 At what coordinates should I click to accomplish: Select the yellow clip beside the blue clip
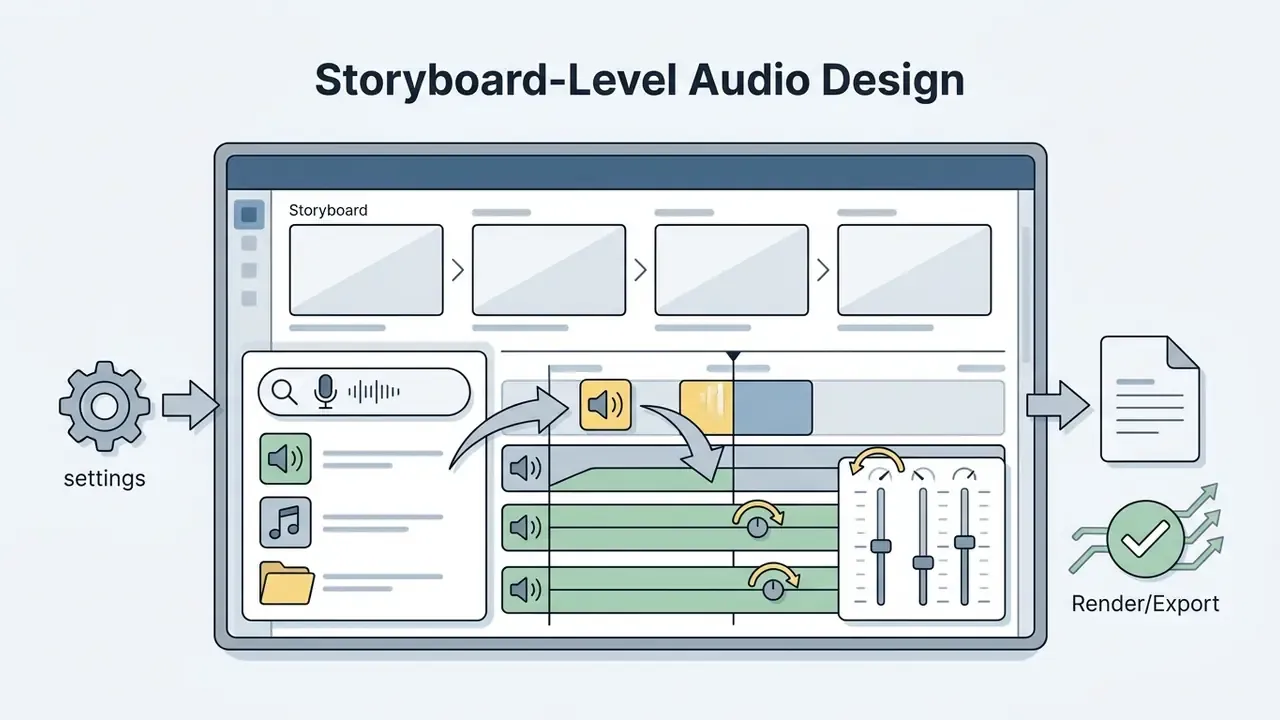click(706, 408)
